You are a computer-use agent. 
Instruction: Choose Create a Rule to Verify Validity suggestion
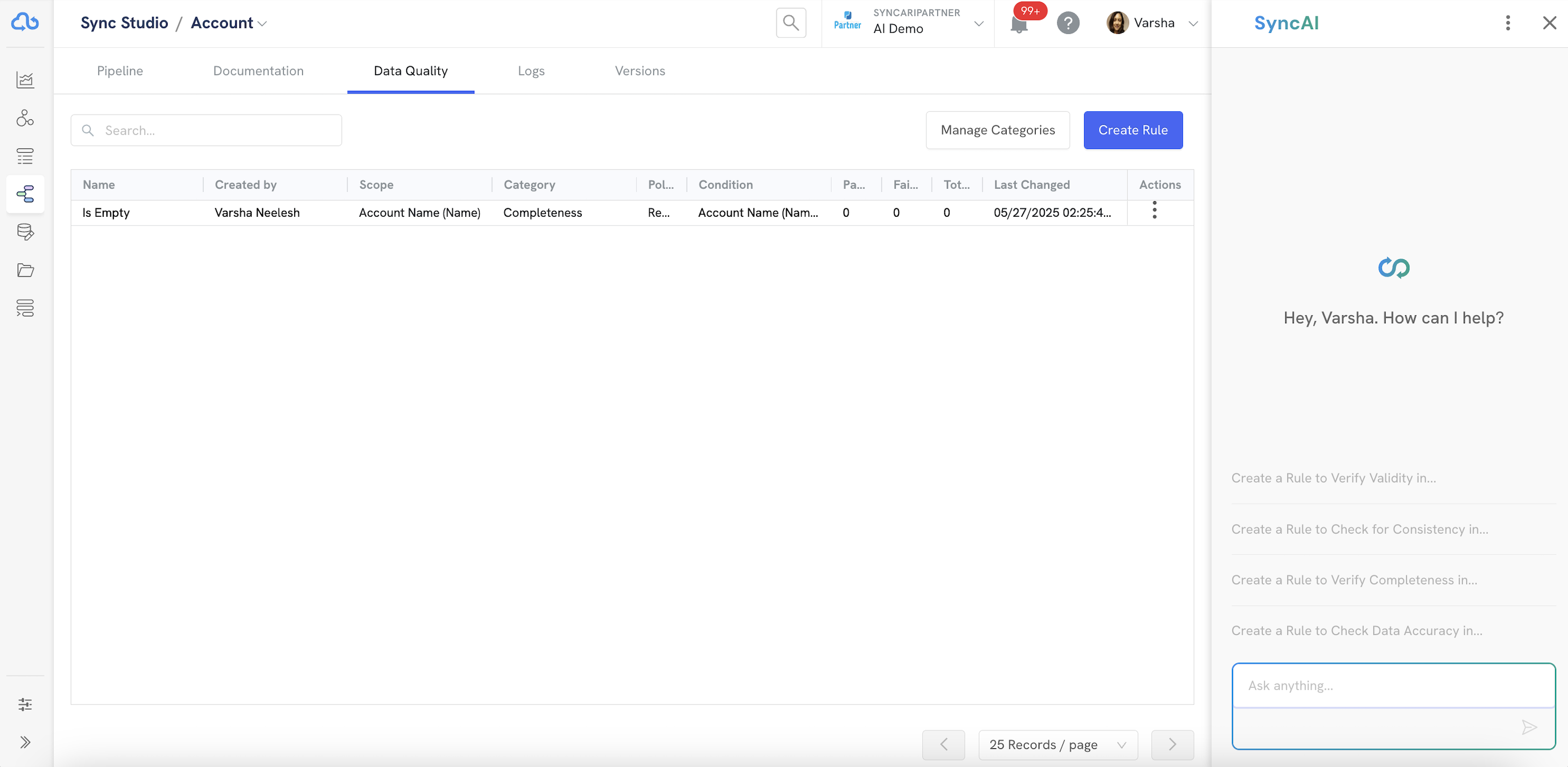point(1333,478)
